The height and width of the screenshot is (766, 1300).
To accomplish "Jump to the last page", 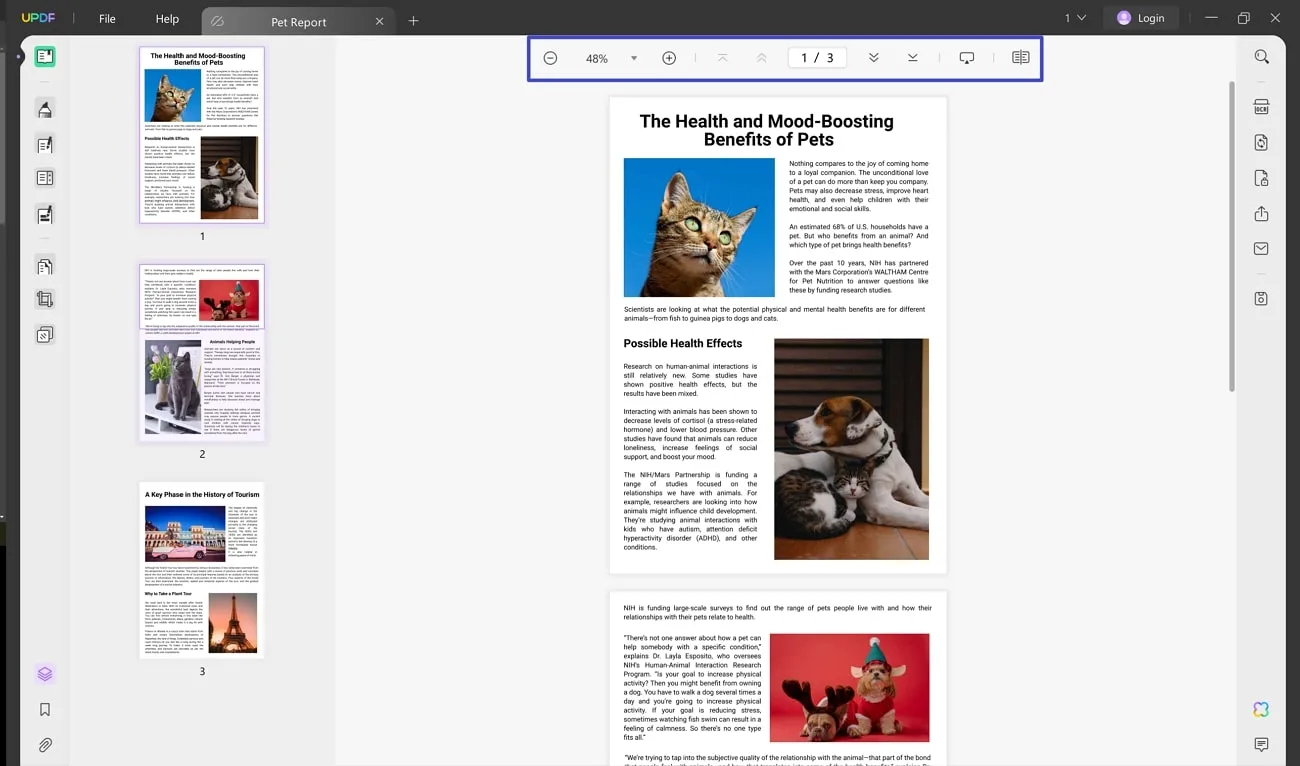I will [x=913, y=58].
